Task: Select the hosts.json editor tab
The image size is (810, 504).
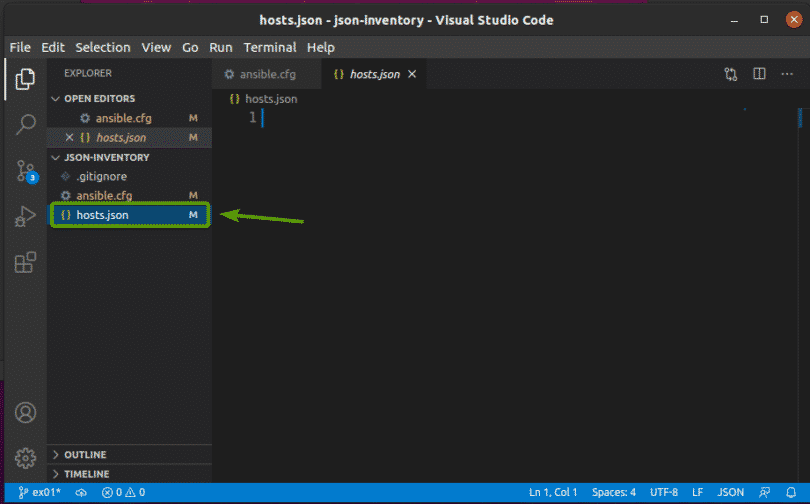Action: tap(375, 74)
